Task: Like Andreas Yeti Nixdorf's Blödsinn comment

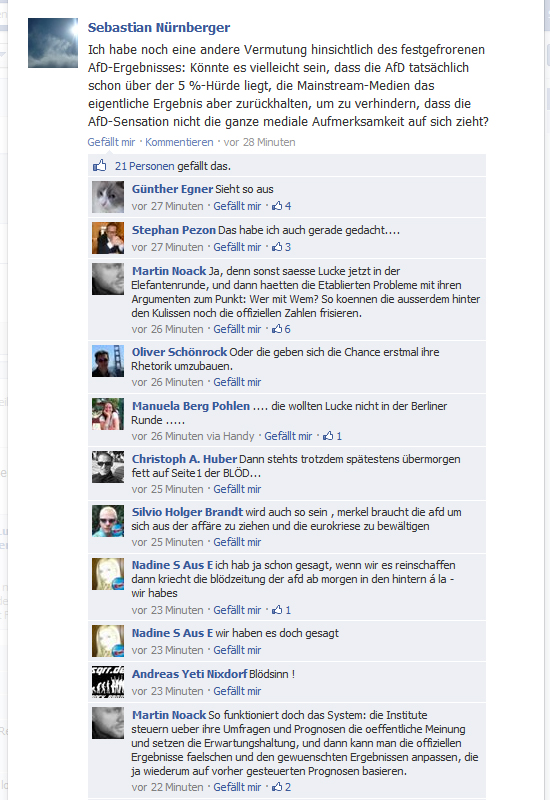Action: [x=237, y=691]
